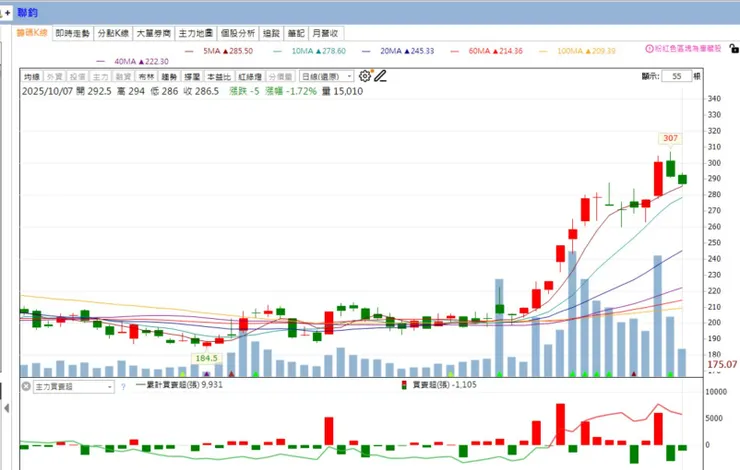Switch to 筆記 tab

tap(296, 33)
